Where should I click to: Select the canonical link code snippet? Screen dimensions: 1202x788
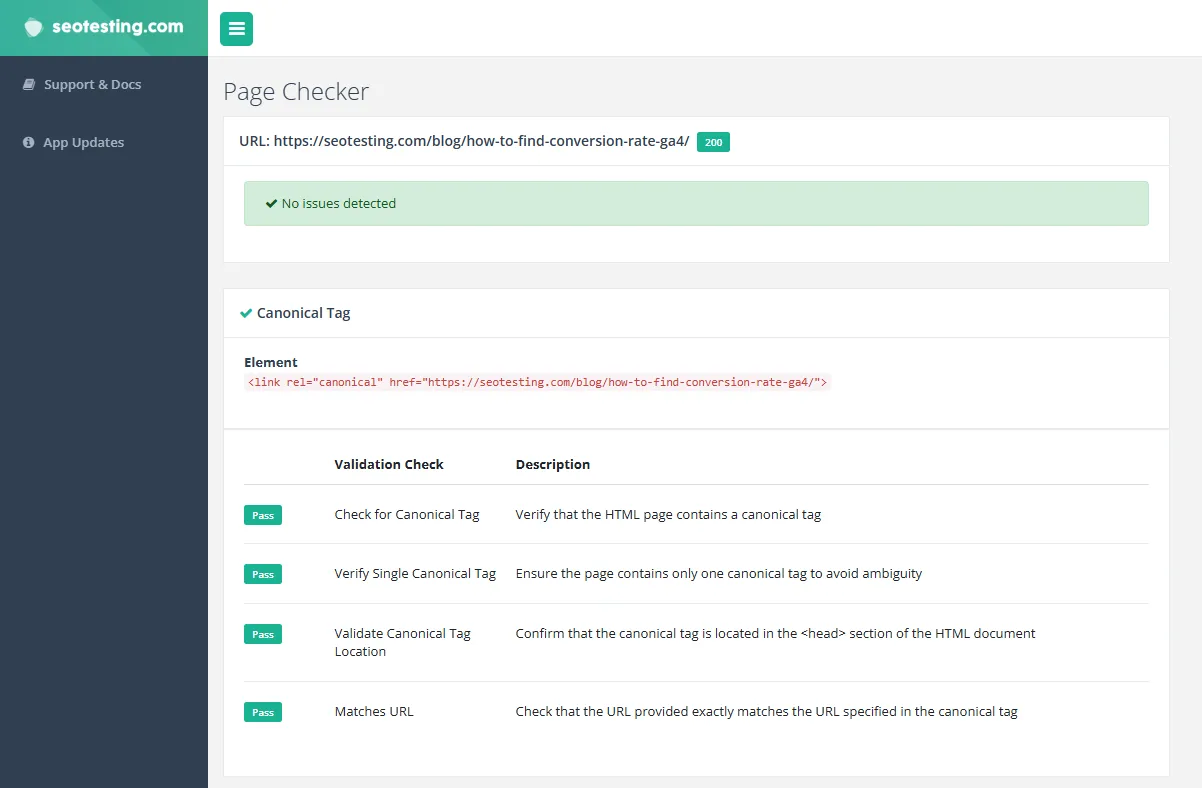[537, 382]
